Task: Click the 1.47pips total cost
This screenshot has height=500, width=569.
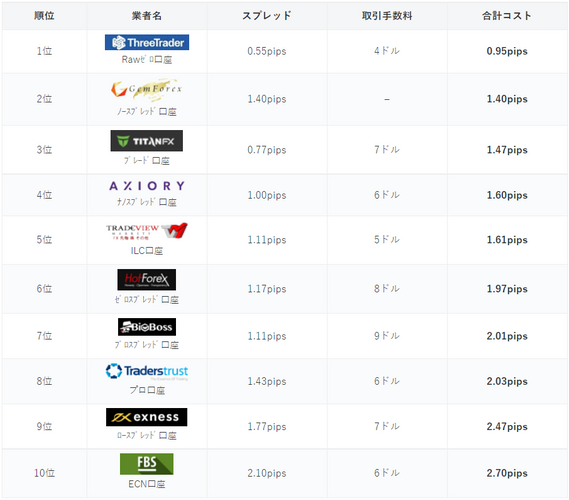Action: 507,150
